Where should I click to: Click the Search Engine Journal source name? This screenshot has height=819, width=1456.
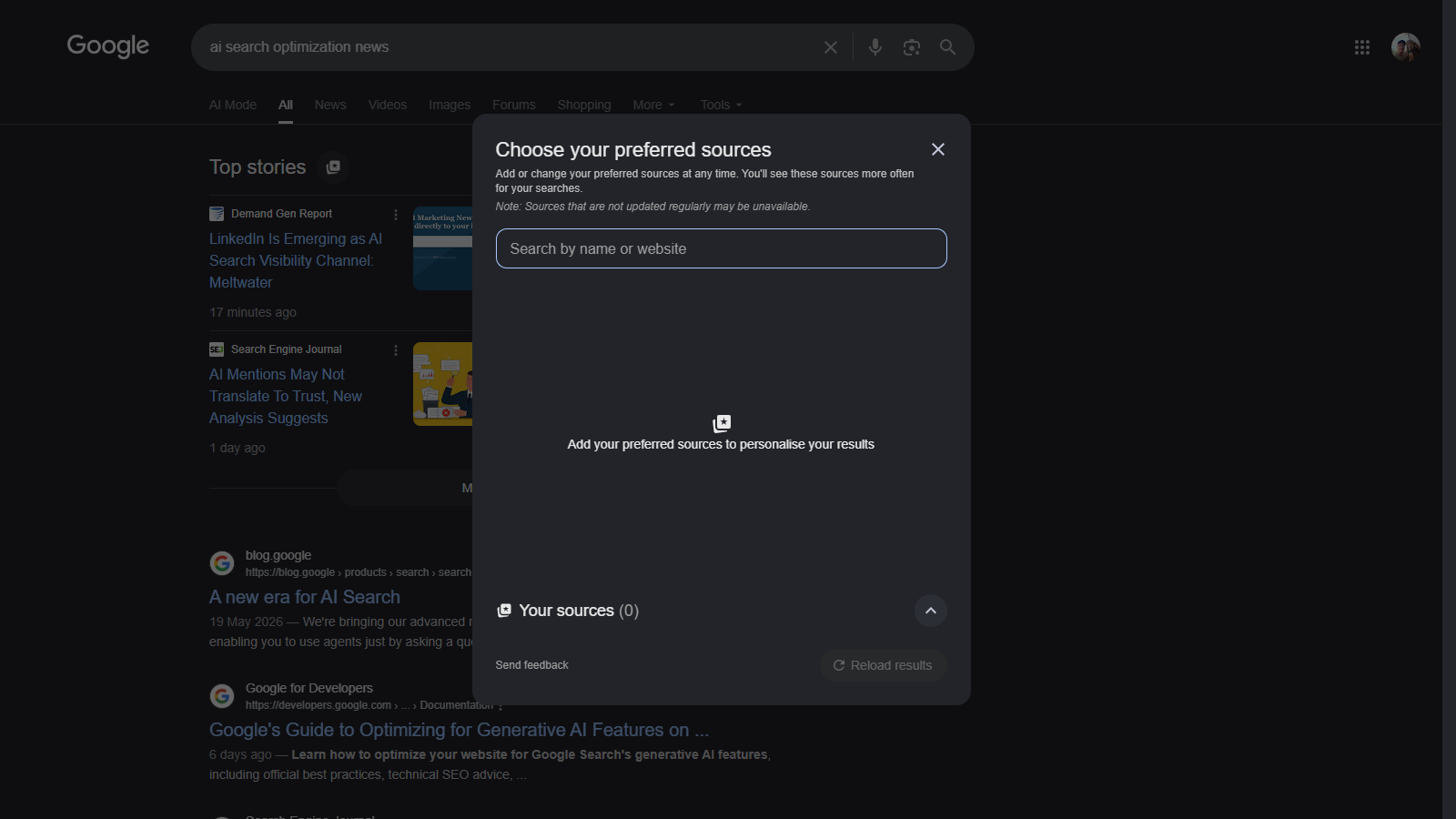287,349
